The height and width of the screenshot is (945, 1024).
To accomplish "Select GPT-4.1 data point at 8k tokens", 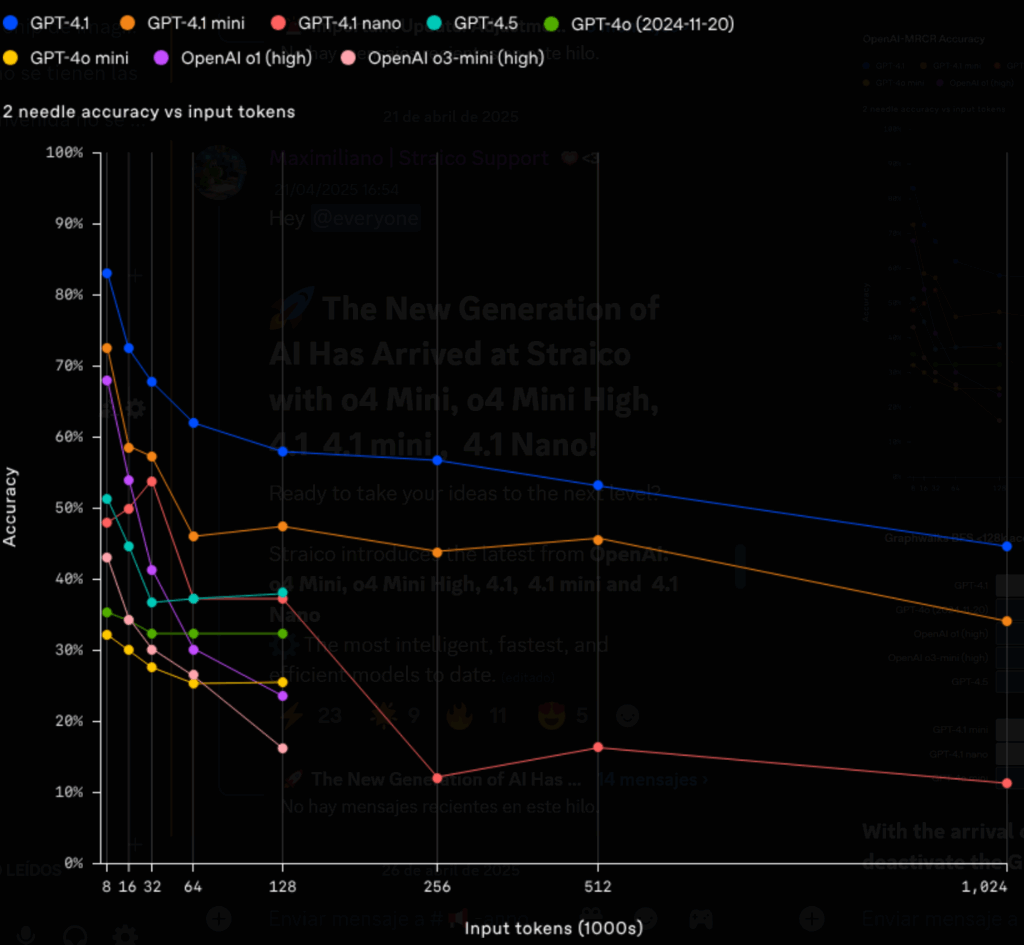I will pos(107,274).
